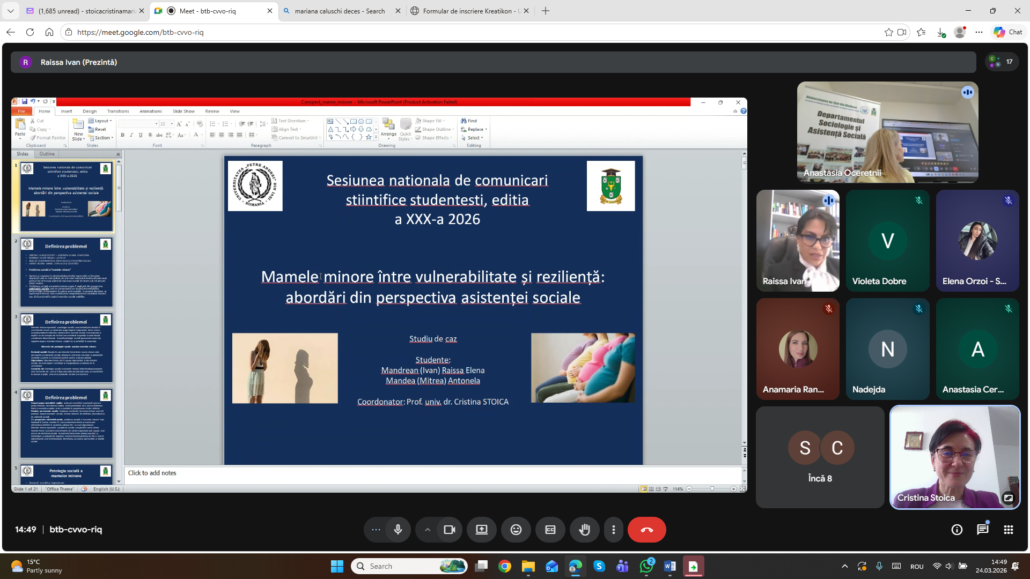
Task: Expand the tab search dropdown
Action: coord(11,11)
